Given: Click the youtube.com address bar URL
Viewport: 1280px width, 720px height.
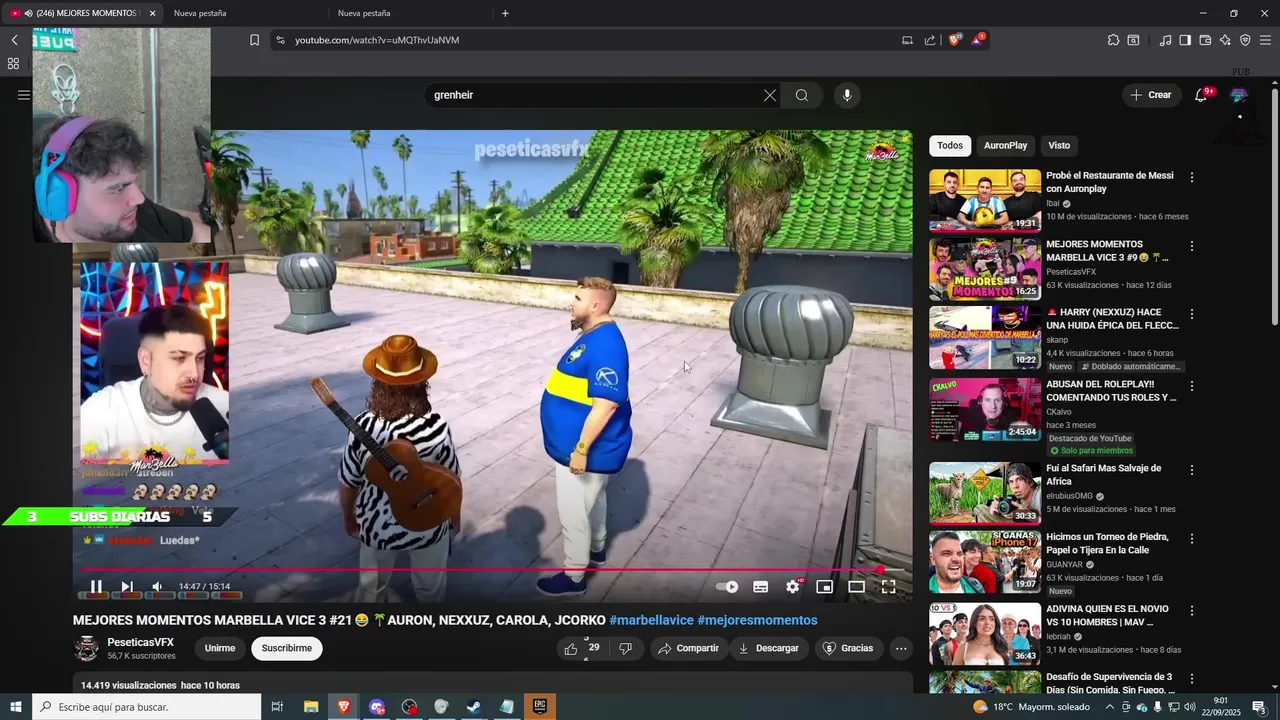Looking at the screenshot, I should point(377,40).
